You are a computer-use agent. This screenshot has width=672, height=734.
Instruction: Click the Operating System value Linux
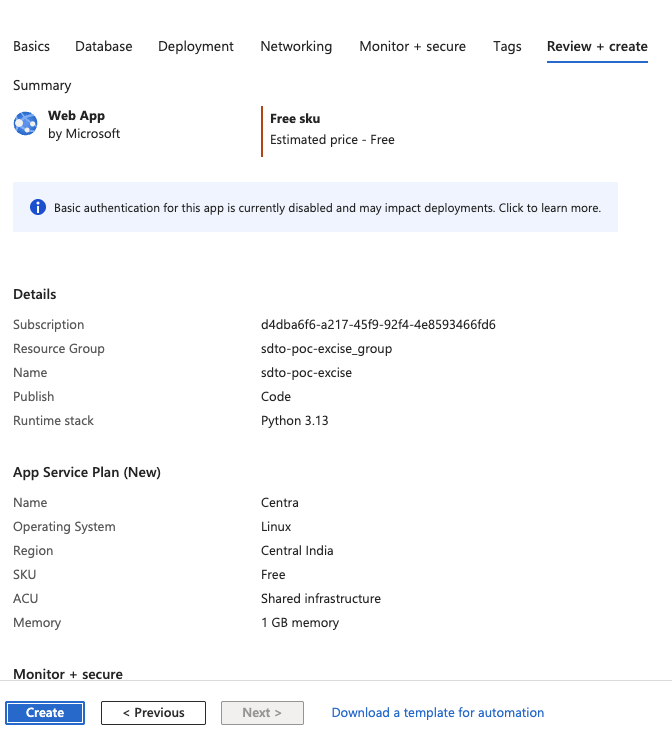tap(276, 527)
